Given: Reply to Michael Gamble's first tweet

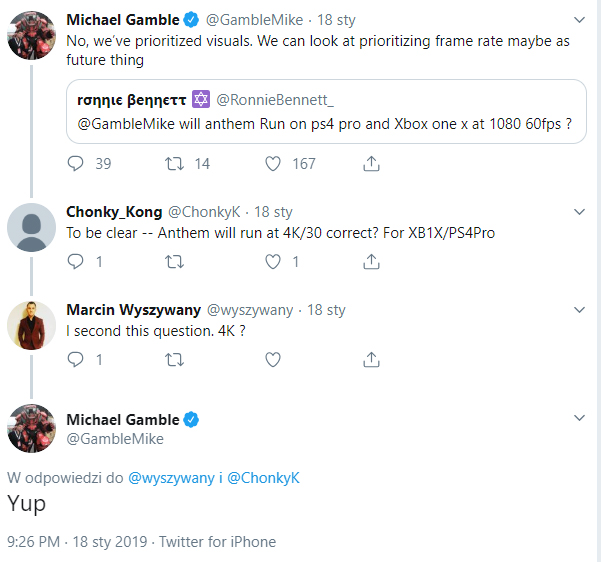Looking at the screenshot, I should coord(76,163).
